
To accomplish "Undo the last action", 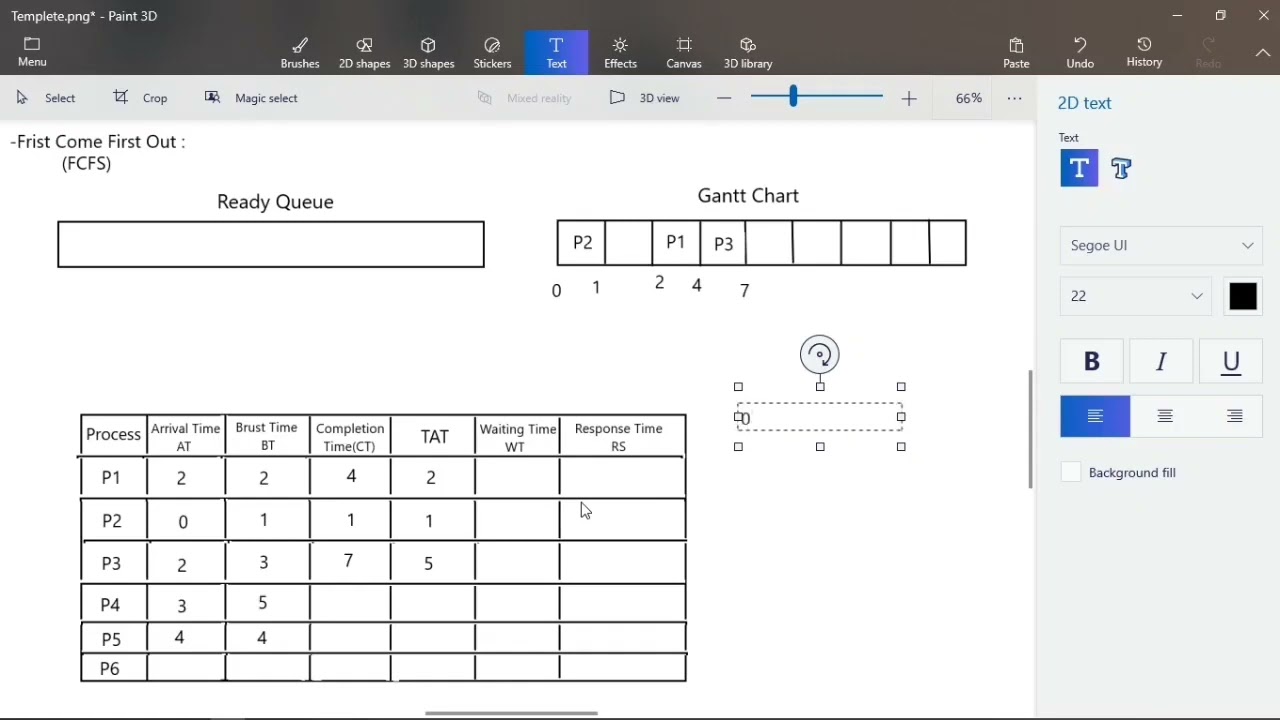I will (1080, 53).
